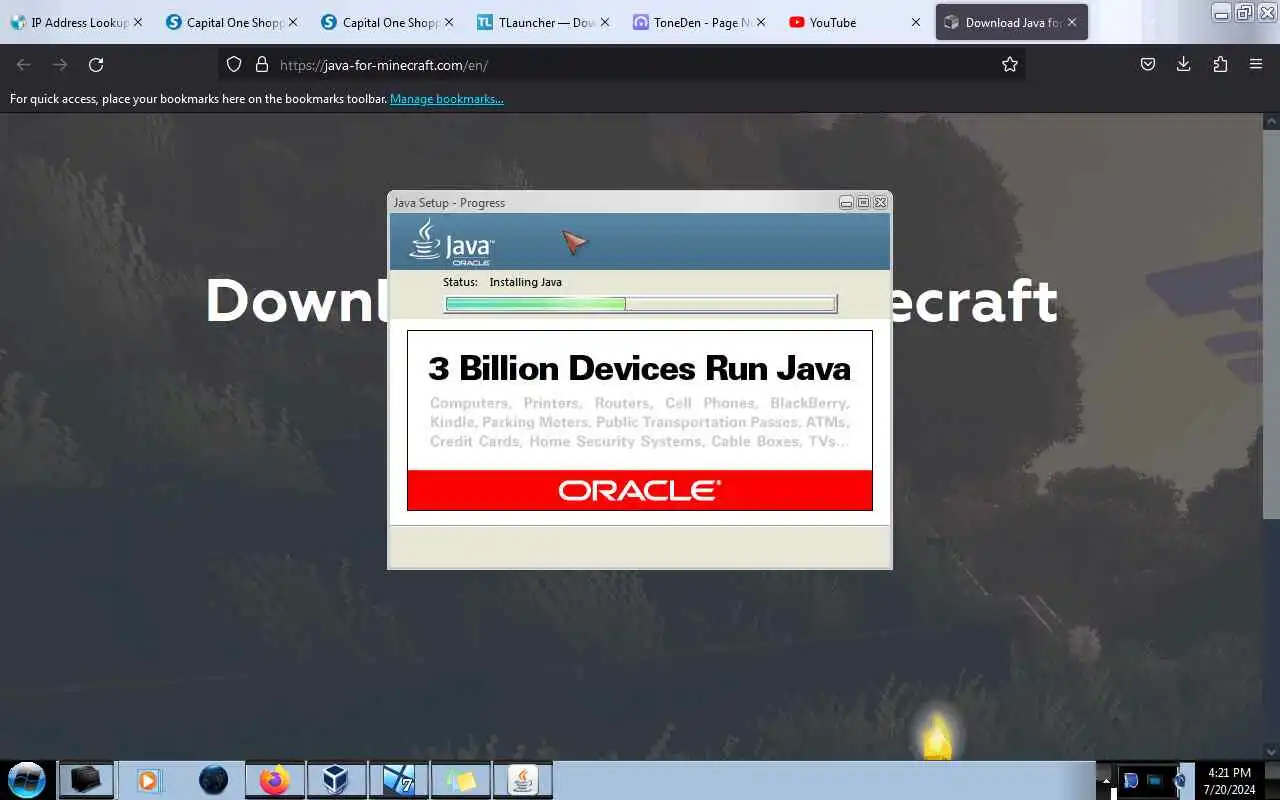
Task: Click the volume speaker tray icon
Action: pos(1181,781)
